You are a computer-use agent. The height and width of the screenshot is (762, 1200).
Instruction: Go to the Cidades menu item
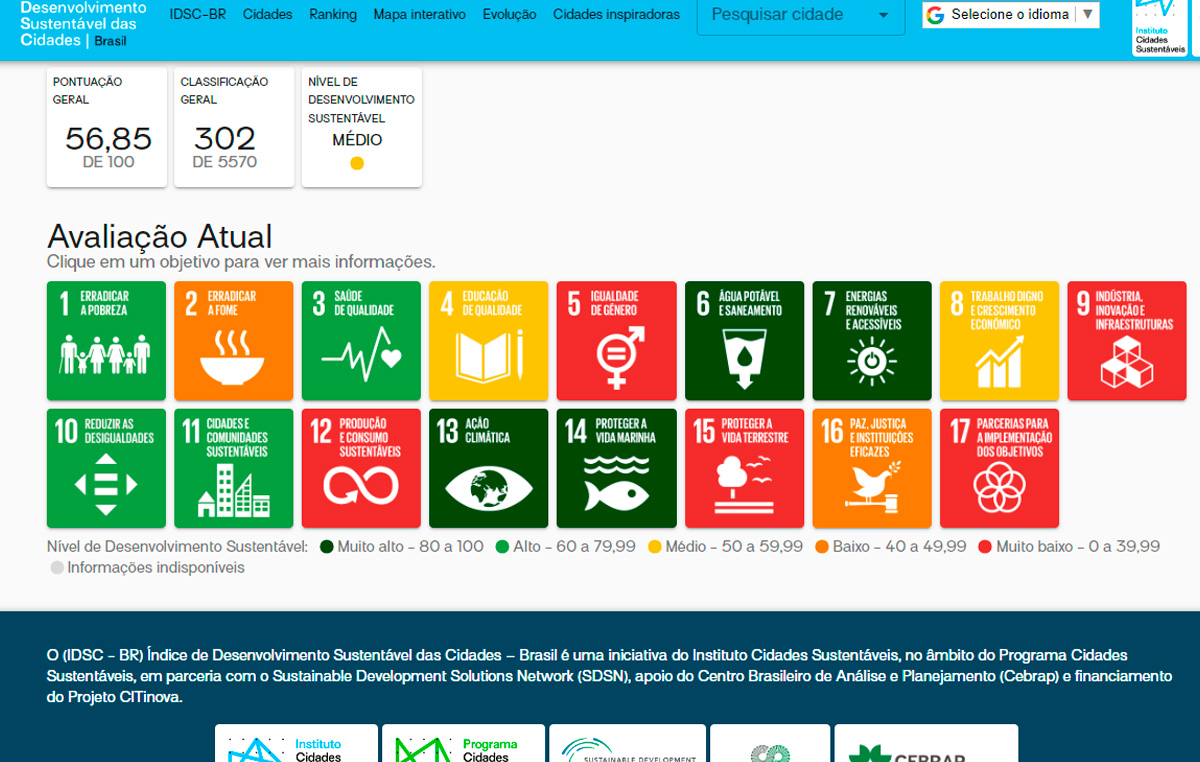point(268,15)
